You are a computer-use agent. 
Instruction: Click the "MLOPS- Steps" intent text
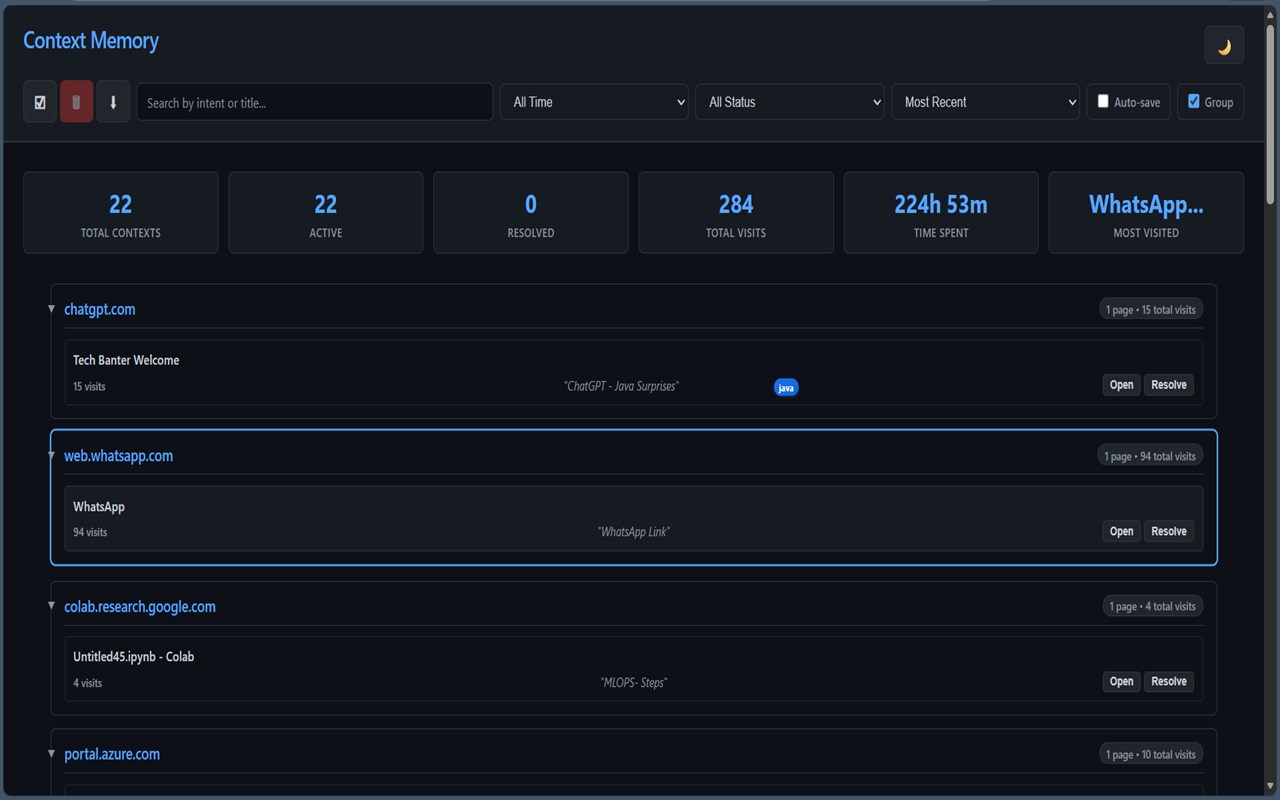coord(634,682)
